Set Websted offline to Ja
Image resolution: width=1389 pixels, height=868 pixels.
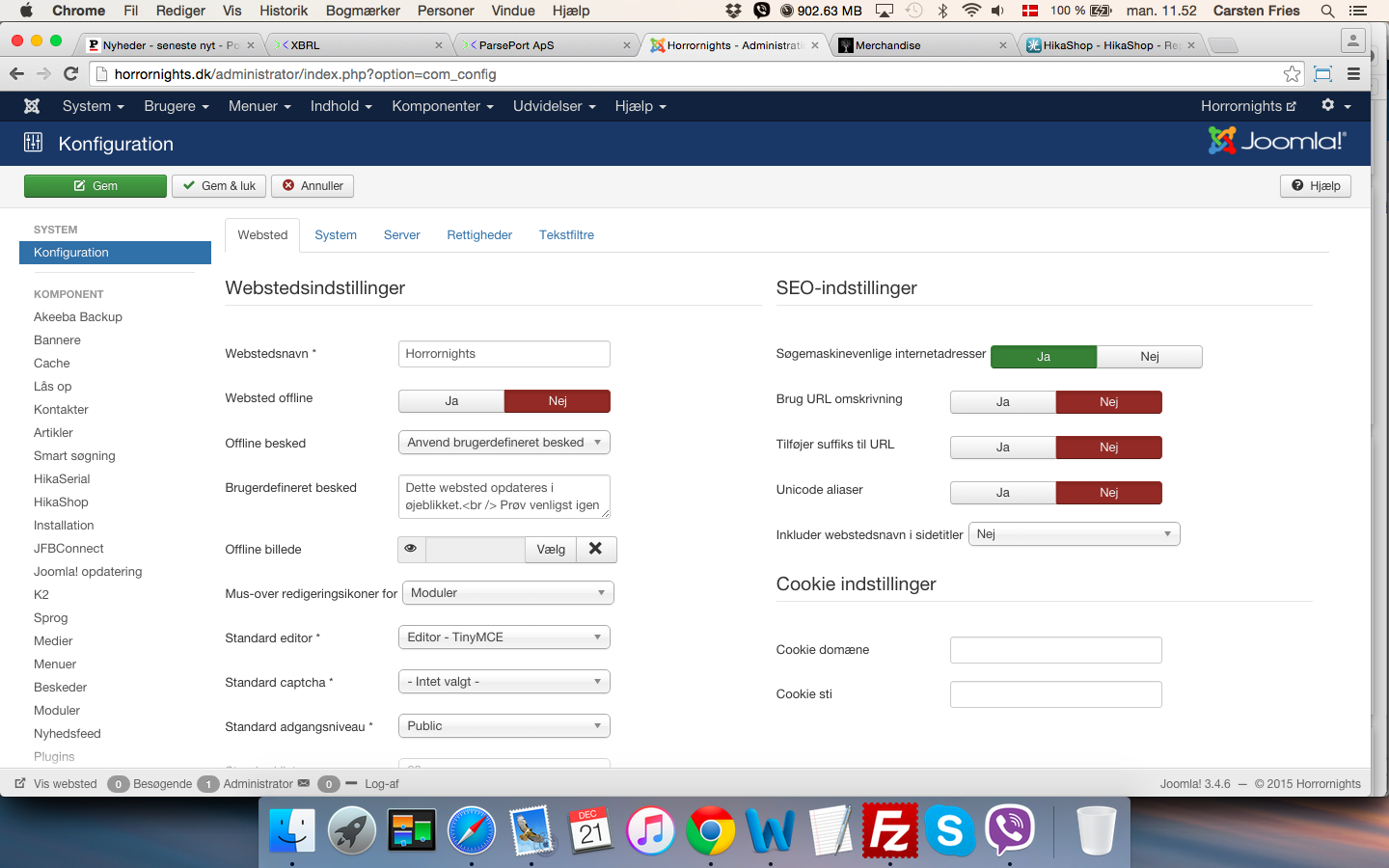pyautogui.click(x=451, y=401)
